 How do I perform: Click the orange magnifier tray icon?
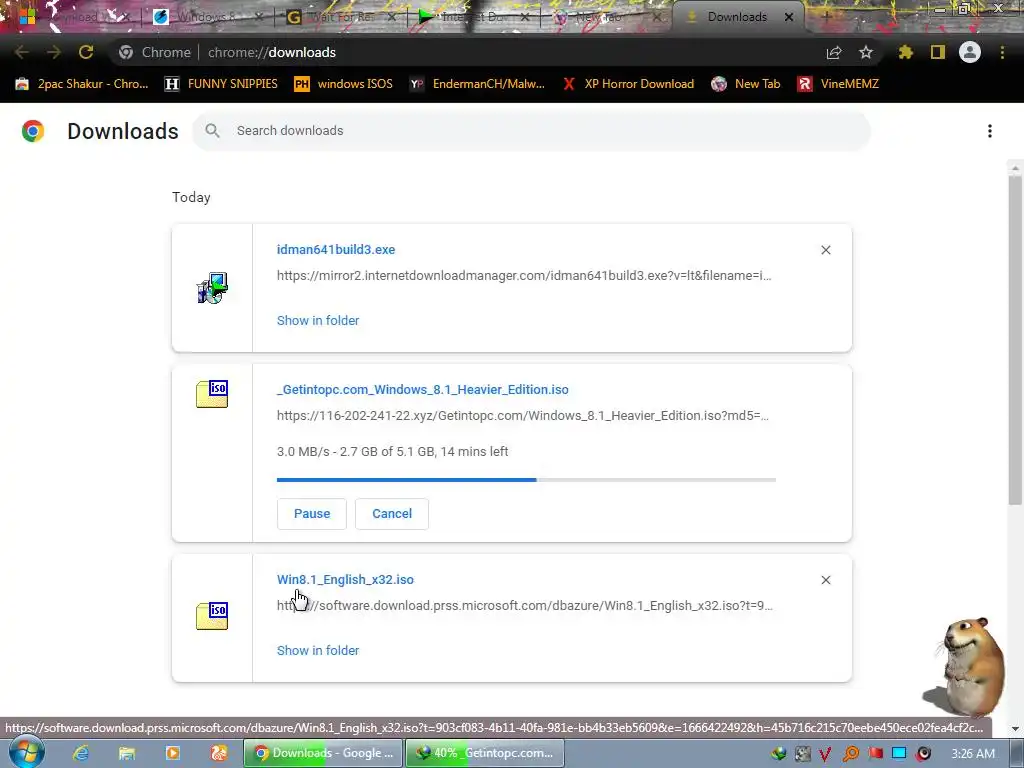pos(850,754)
